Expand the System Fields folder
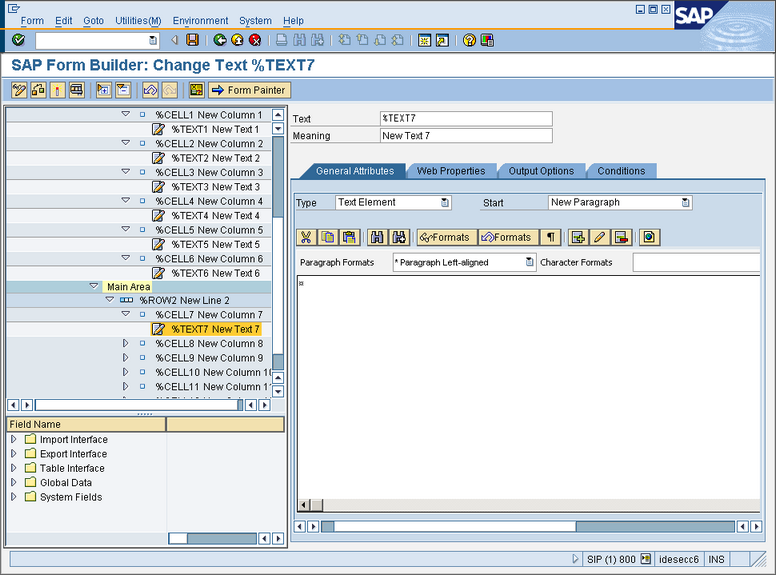Image resolution: width=776 pixels, height=575 pixels. [13, 496]
